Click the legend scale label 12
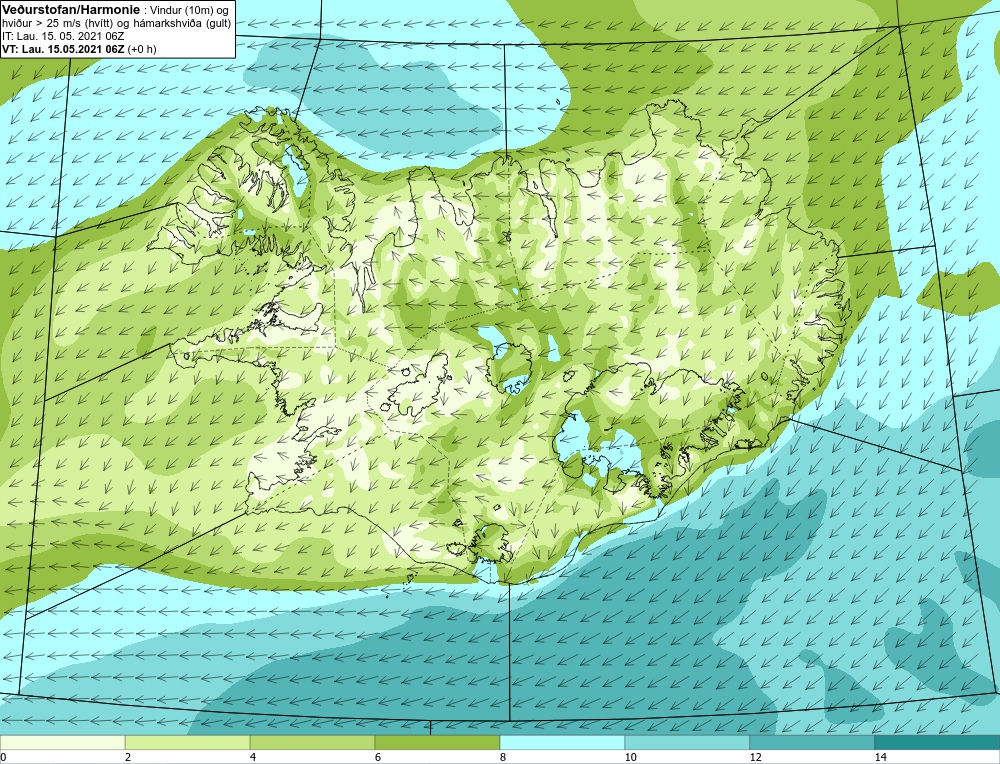The width and height of the screenshot is (1000, 764). [x=756, y=757]
